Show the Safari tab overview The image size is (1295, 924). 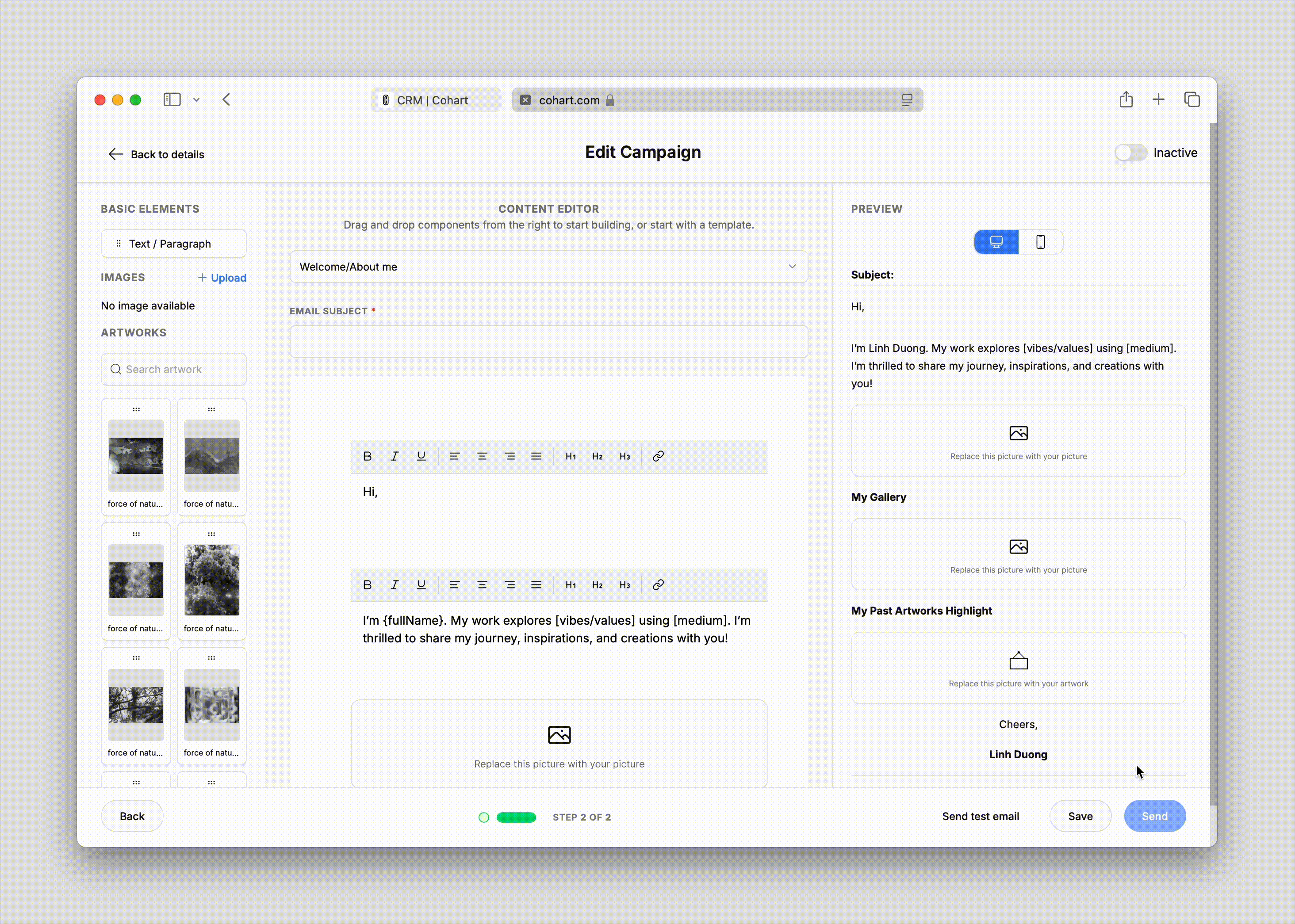click(1192, 99)
